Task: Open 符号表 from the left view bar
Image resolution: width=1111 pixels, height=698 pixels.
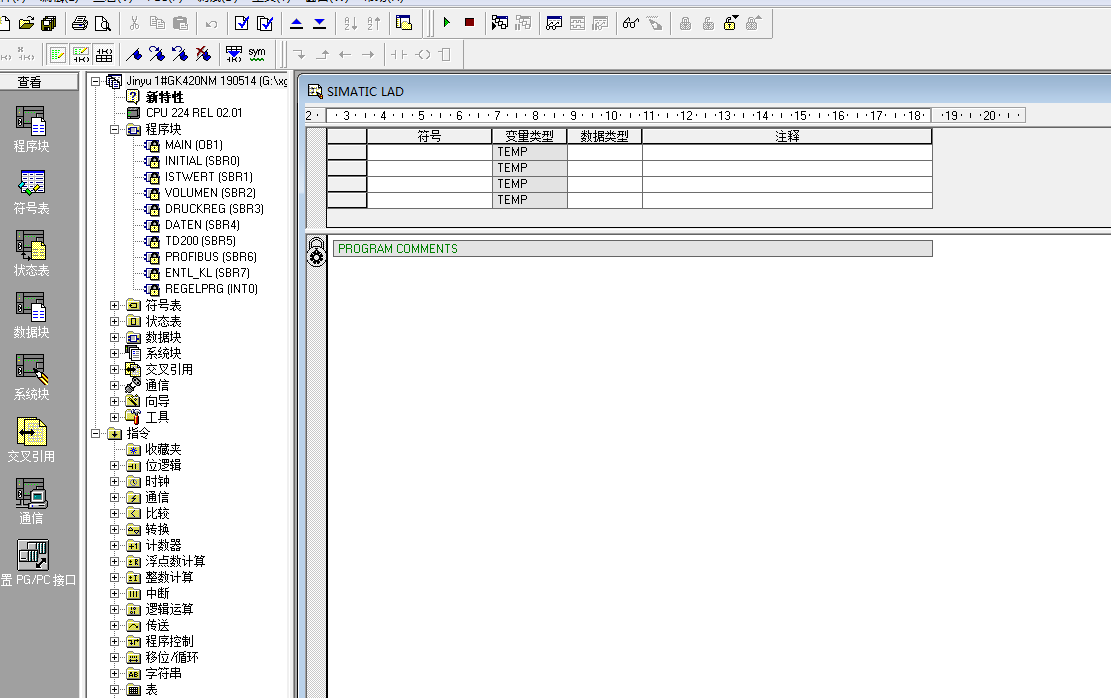Action: (x=31, y=191)
